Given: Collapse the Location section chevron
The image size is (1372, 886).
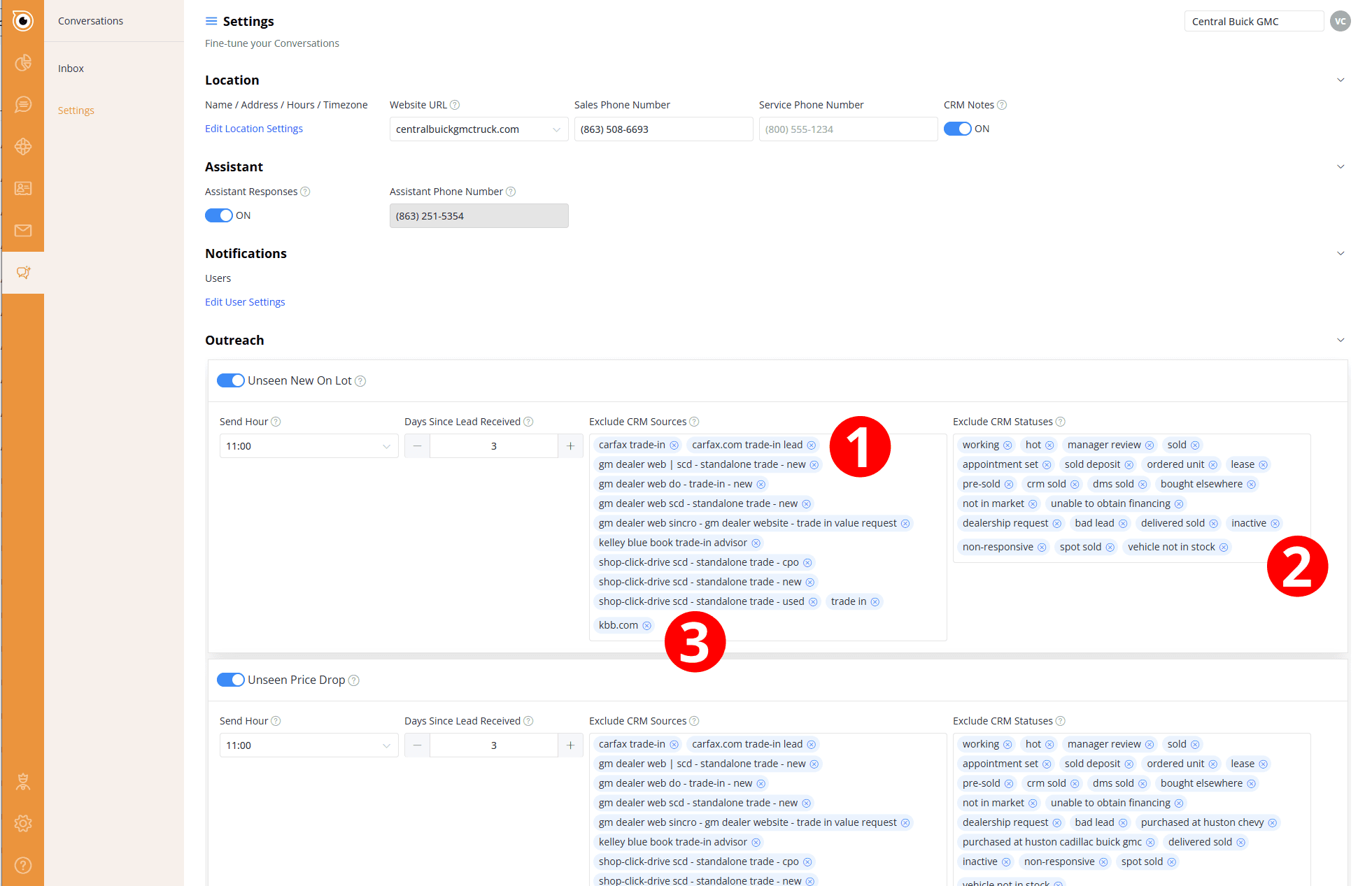Looking at the screenshot, I should click(1340, 80).
